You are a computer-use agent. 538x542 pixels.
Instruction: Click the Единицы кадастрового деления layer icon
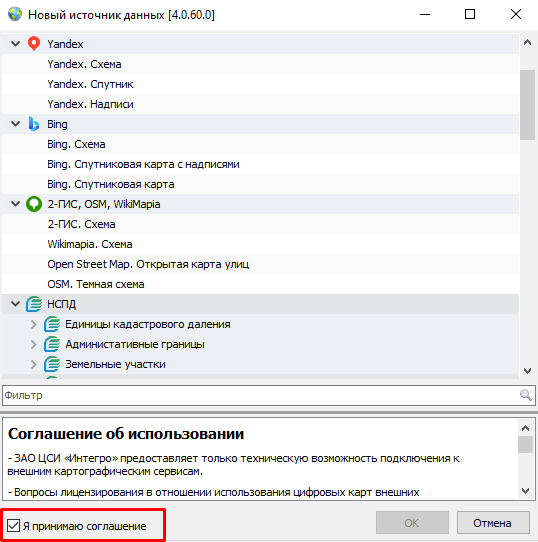coord(52,324)
